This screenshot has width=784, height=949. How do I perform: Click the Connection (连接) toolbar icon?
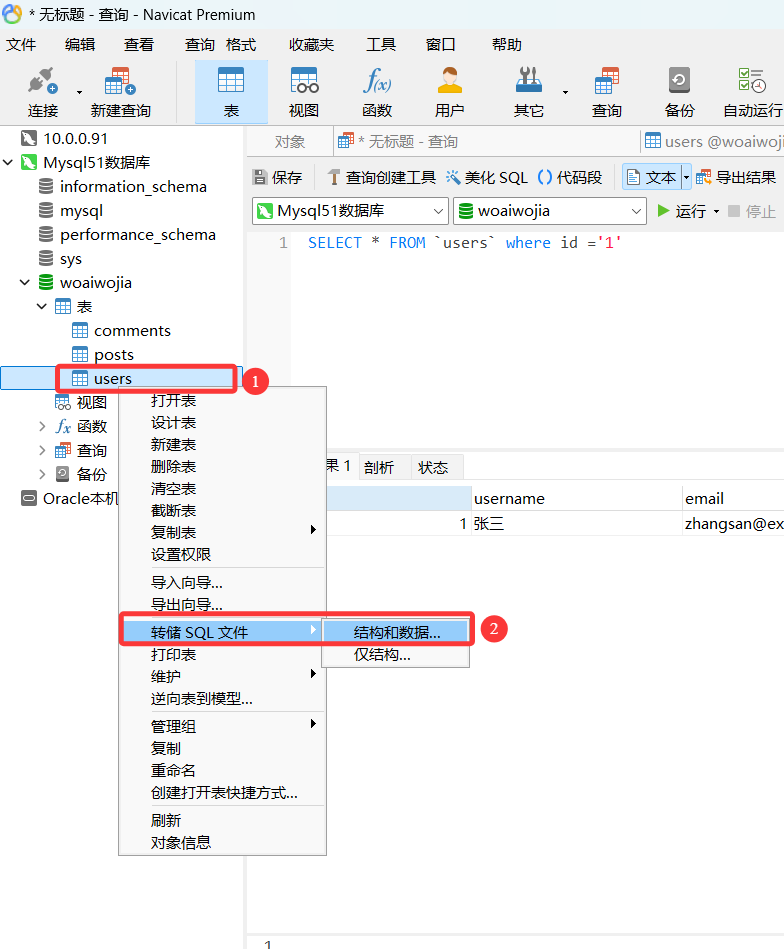42,92
